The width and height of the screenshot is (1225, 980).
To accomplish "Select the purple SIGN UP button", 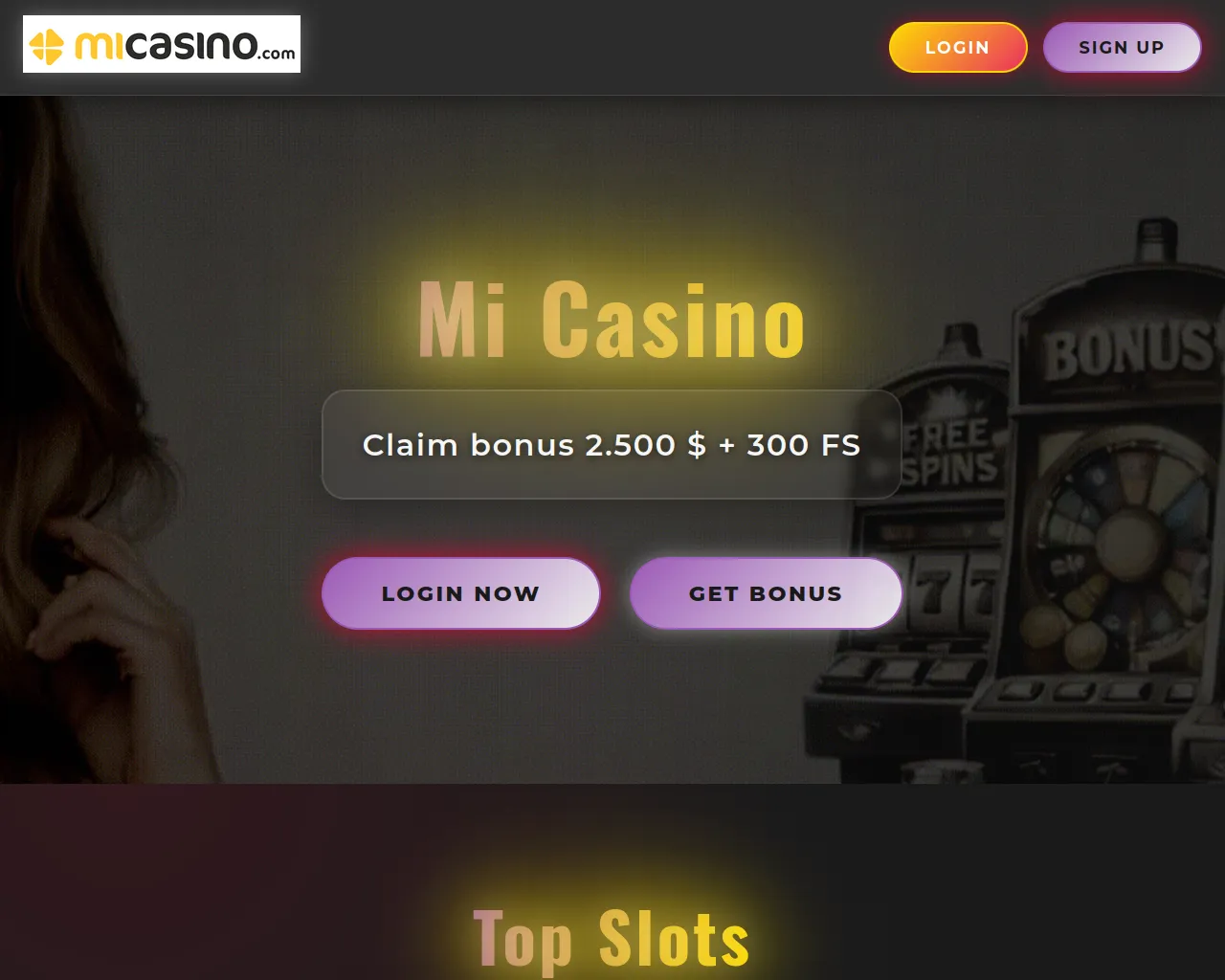I will click(x=1122, y=48).
